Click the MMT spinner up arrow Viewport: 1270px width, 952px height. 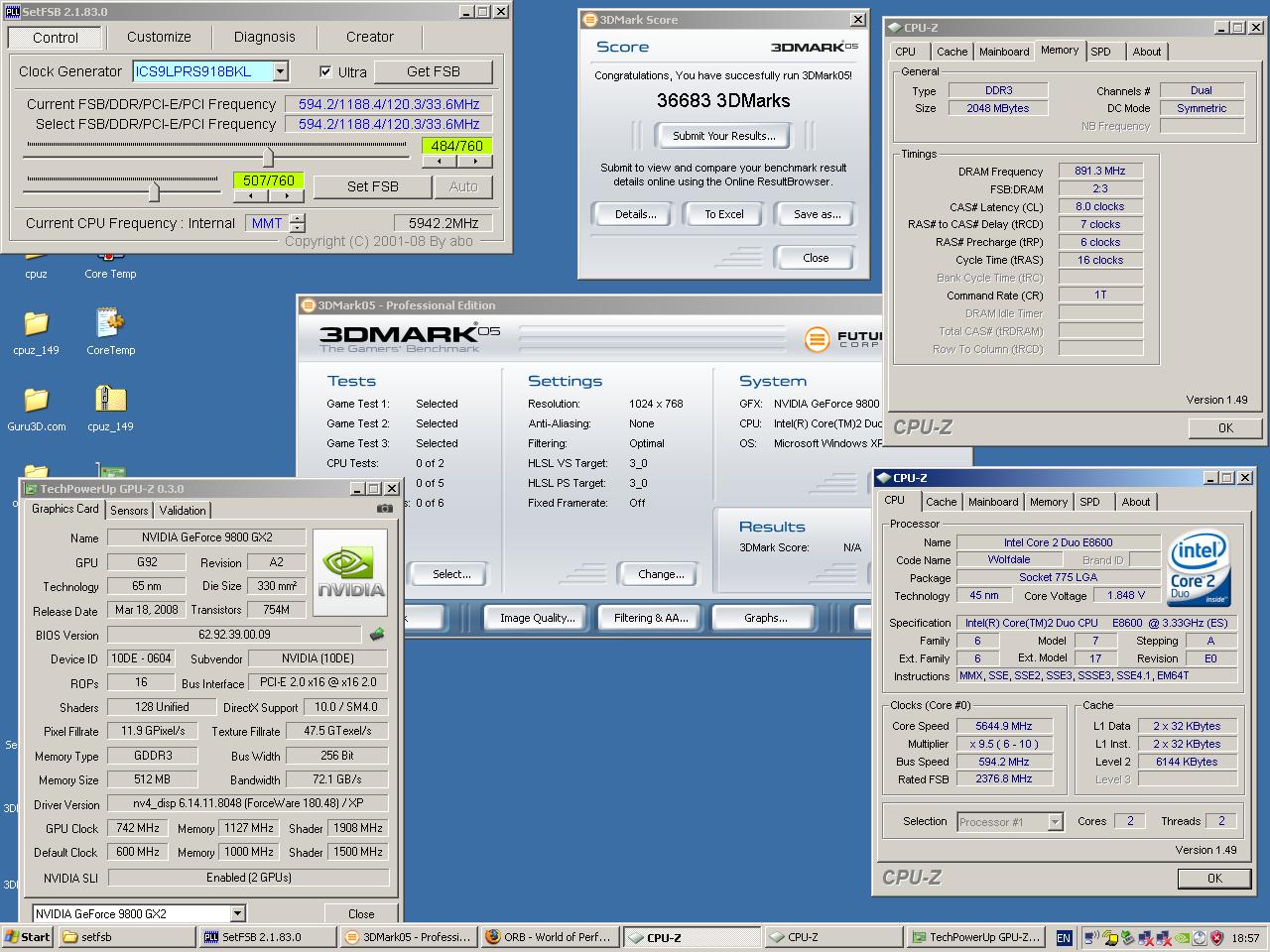[x=298, y=218]
